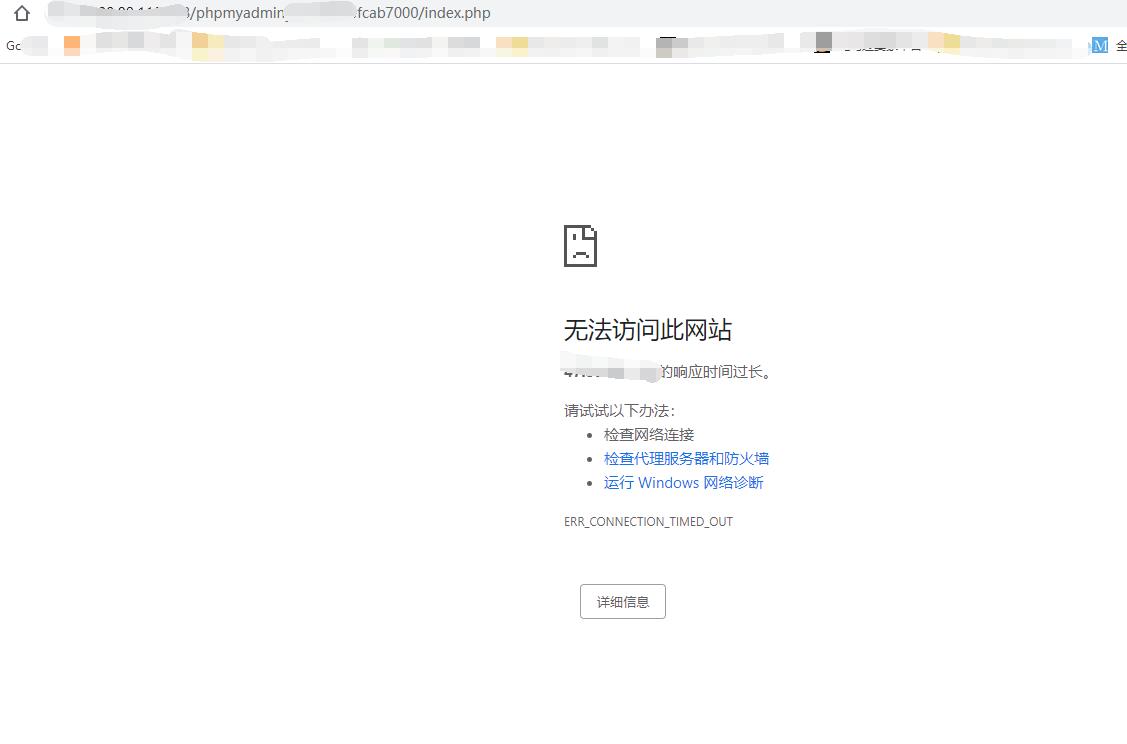Click the 运行 Windows 网络诊断 link
The width and height of the screenshot is (1127, 744).
coord(683,483)
